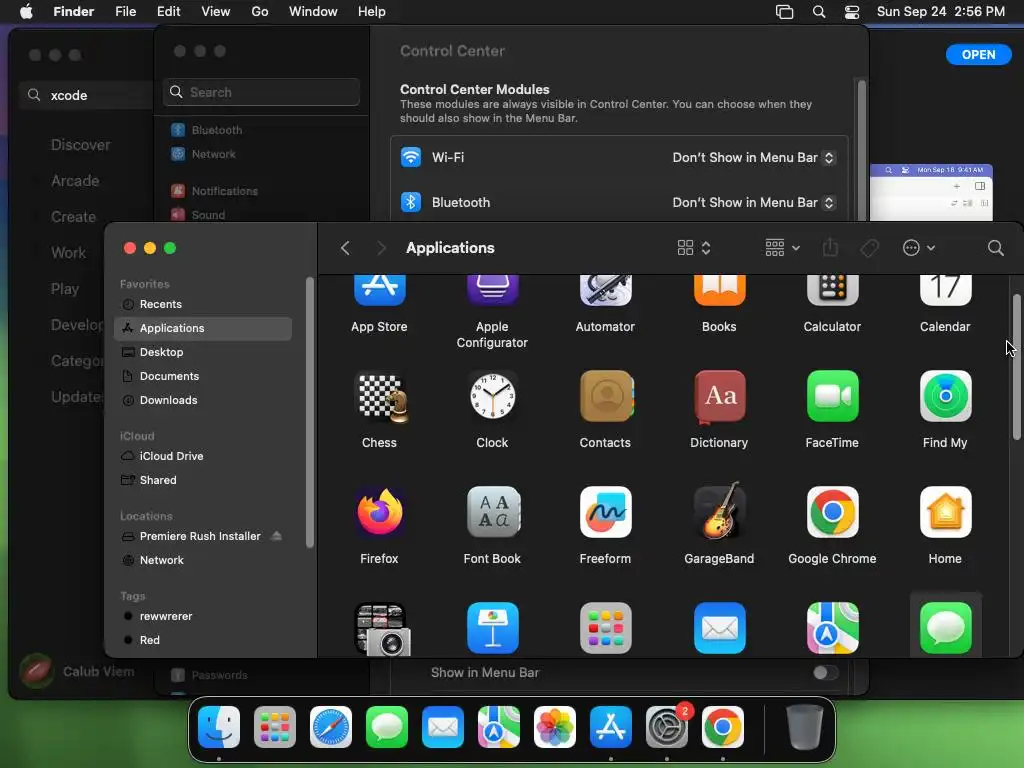
Task: Select the Launchpad icon in Applications grid
Action: (605, 628)
